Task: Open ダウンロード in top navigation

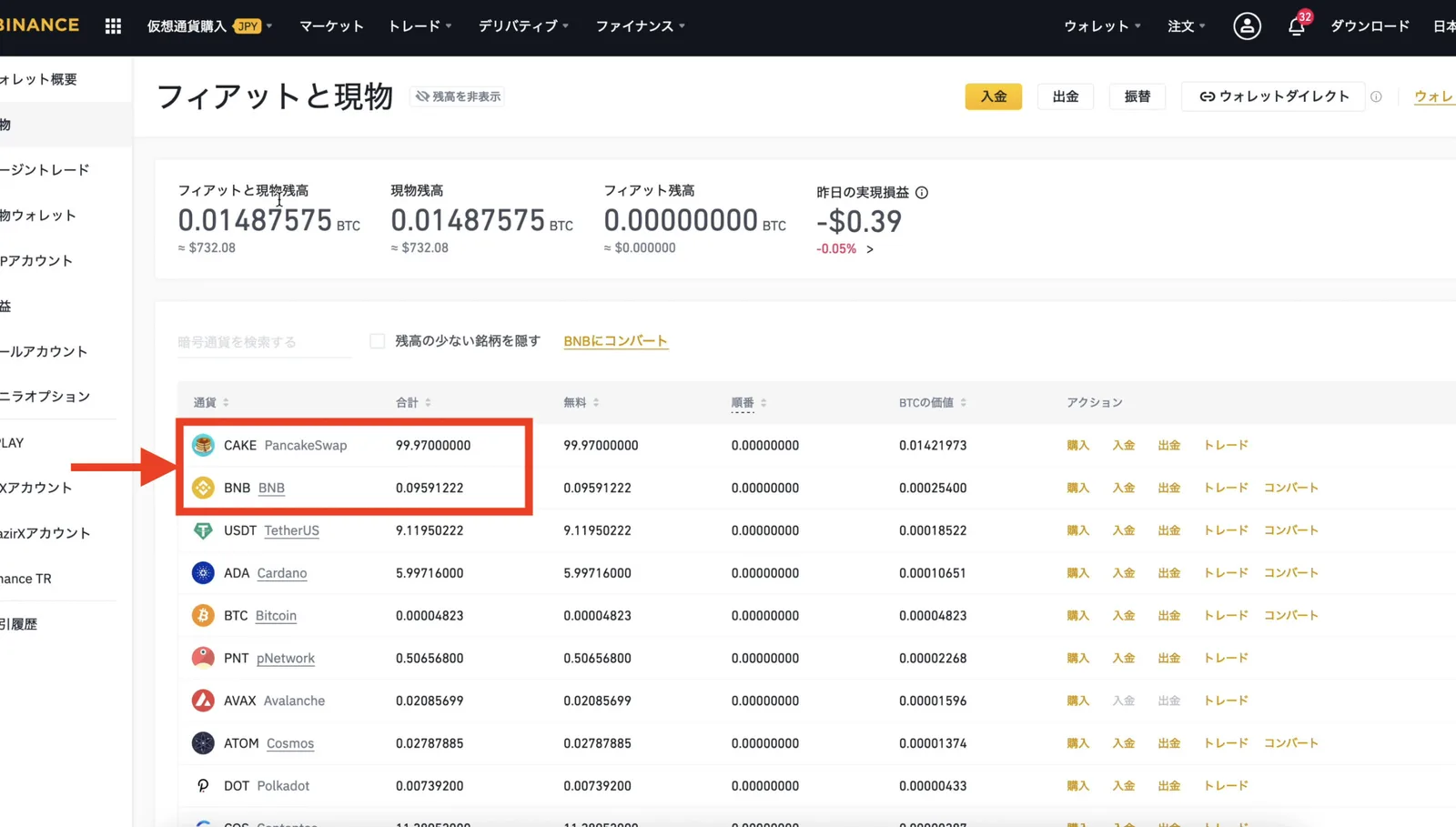Action: [x=1370, y=26]
